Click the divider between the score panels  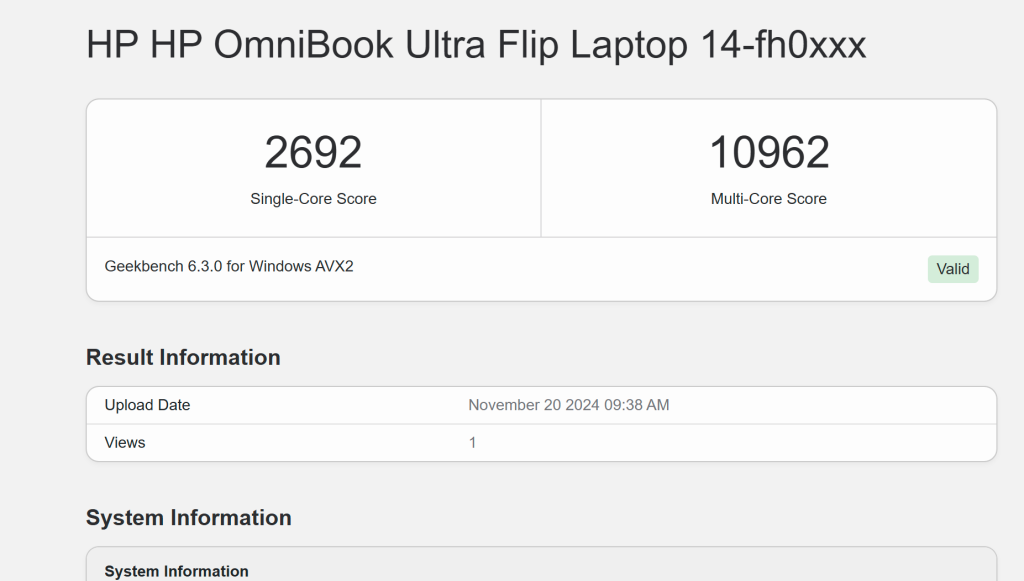[541, 168]
